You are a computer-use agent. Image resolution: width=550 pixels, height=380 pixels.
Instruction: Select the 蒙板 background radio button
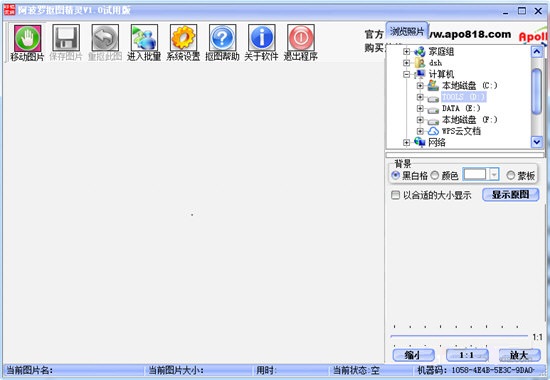511,175
